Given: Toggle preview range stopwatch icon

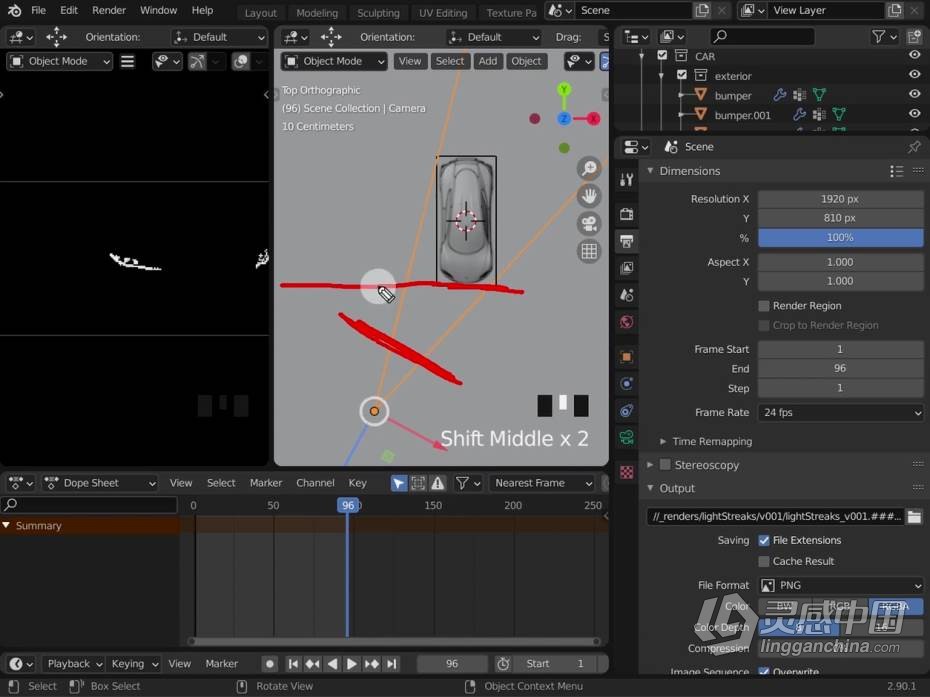Looking at the screenshot, I should (503, 664).
